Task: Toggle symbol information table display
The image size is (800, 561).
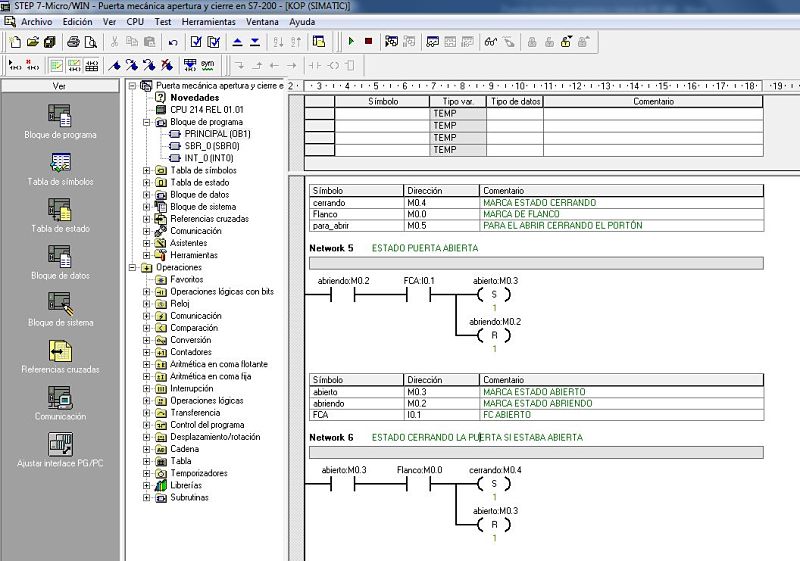Action: click(x=92, y=65)
